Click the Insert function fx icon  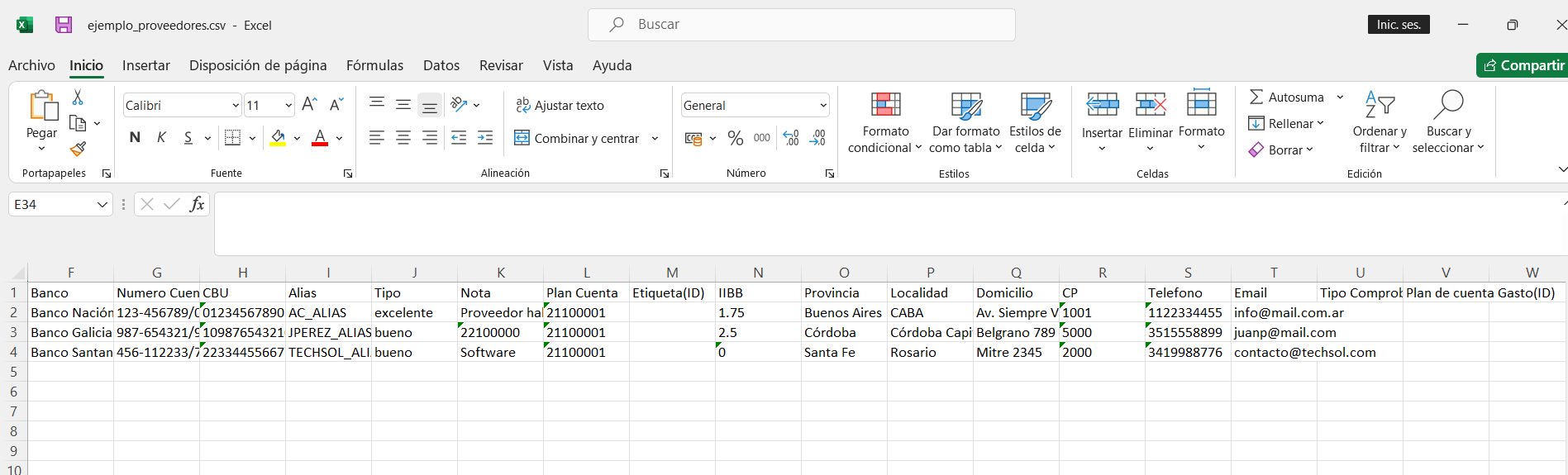(x=197, y=204)
